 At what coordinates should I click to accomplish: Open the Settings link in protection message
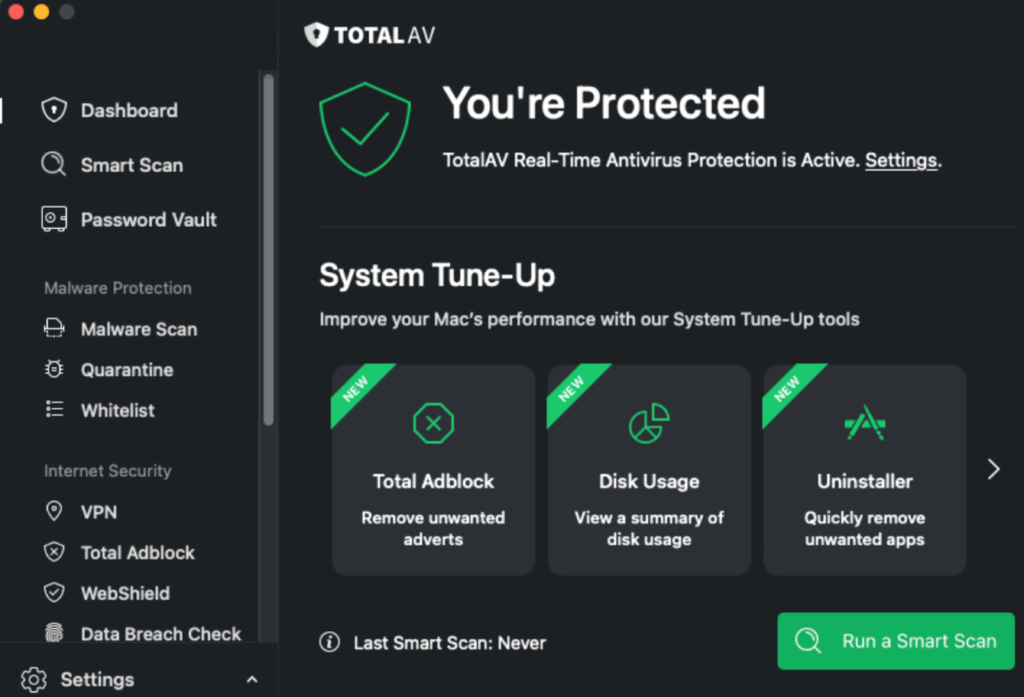(899, 160)
